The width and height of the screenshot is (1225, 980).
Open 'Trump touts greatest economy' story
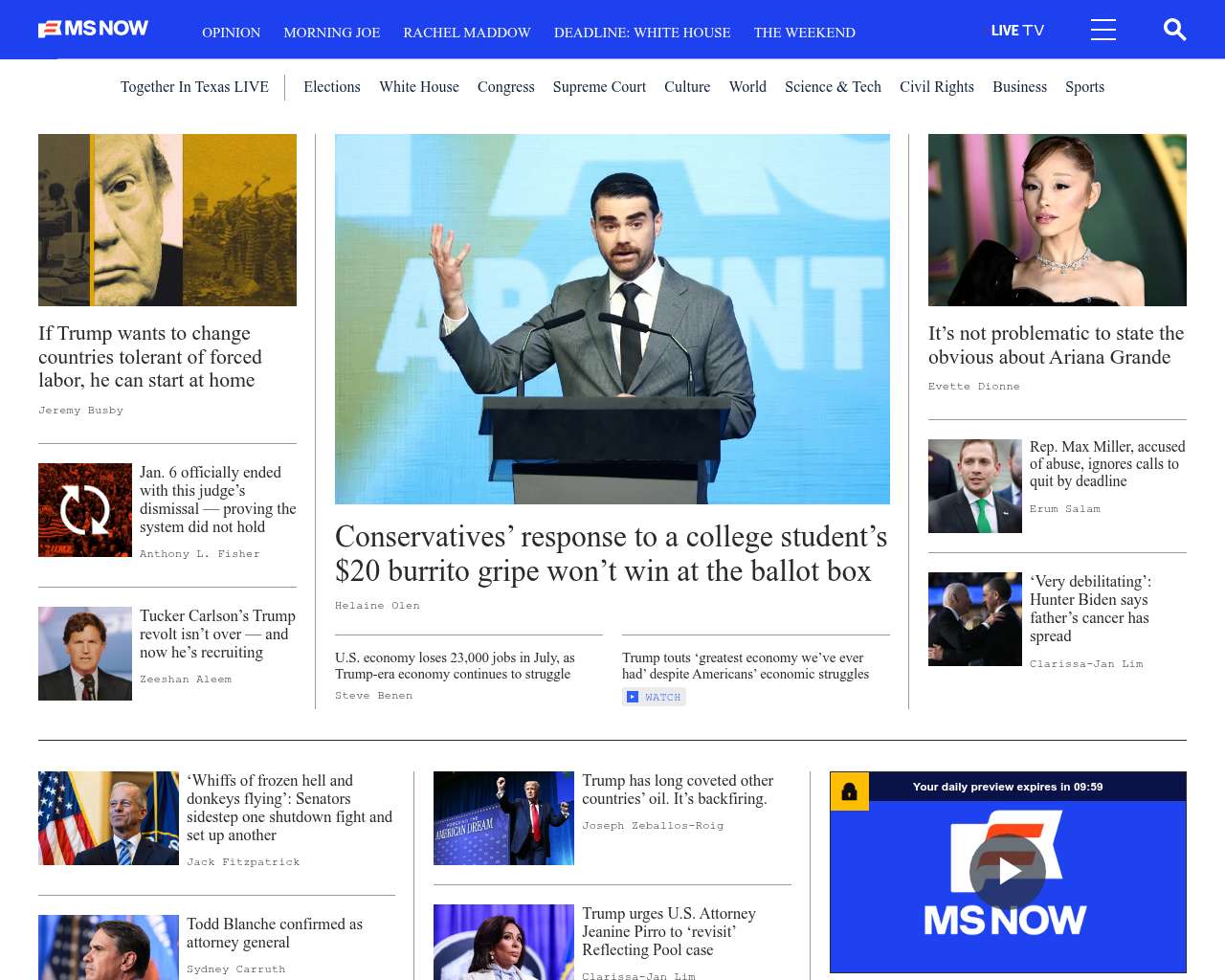click(x=746, y=666)
